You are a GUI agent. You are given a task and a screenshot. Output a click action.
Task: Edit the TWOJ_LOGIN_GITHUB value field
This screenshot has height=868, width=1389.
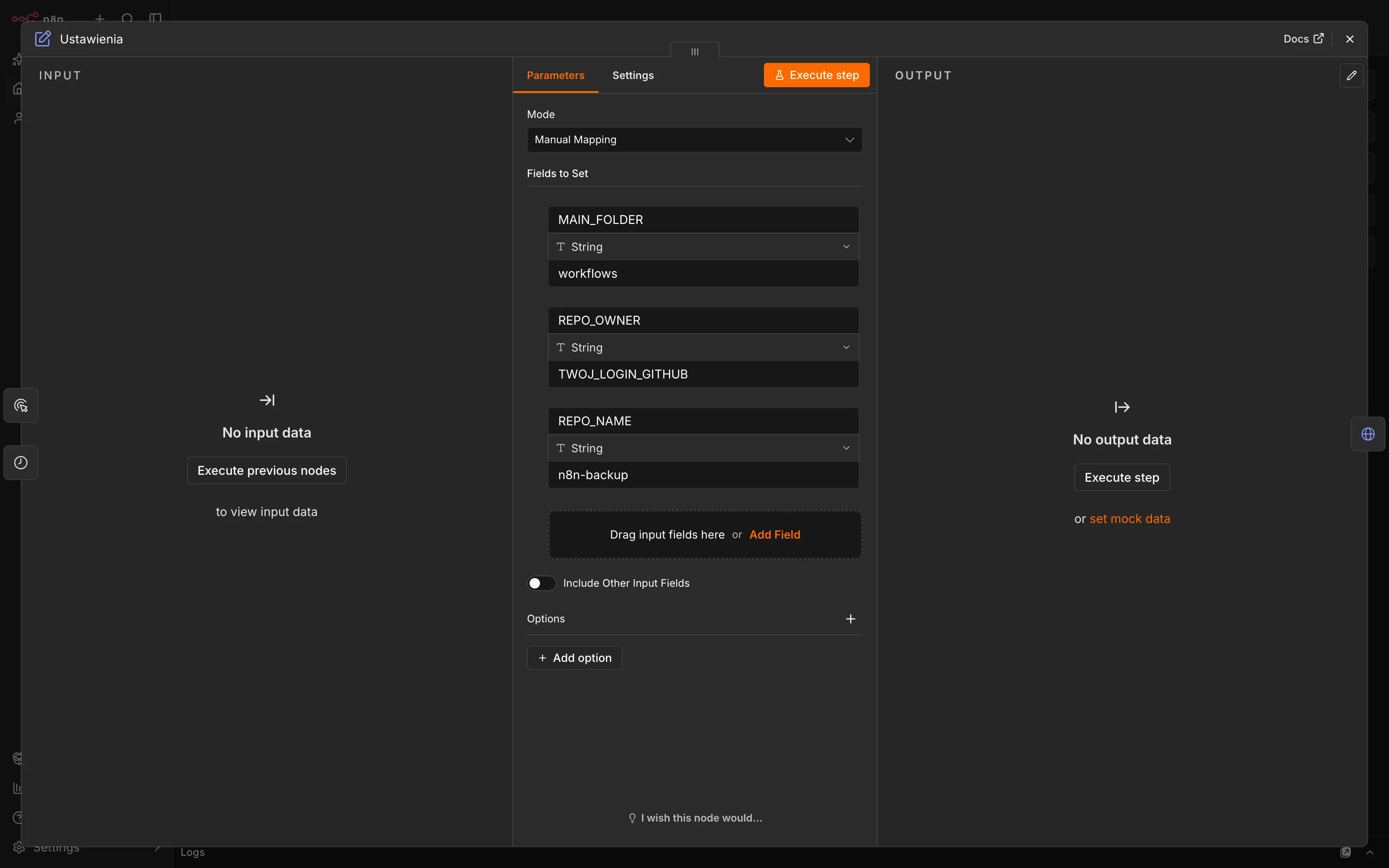(x=703, y=374)
